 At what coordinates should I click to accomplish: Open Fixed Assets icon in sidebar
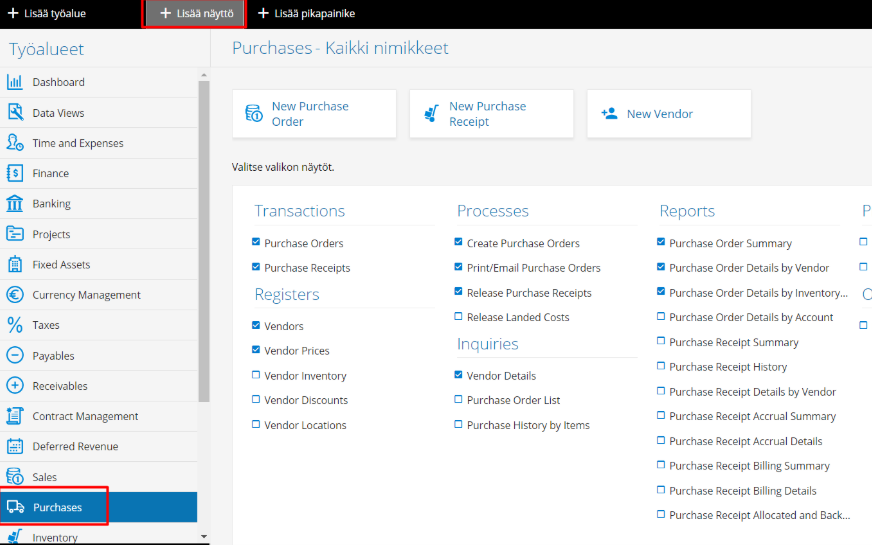pos(14,264)
